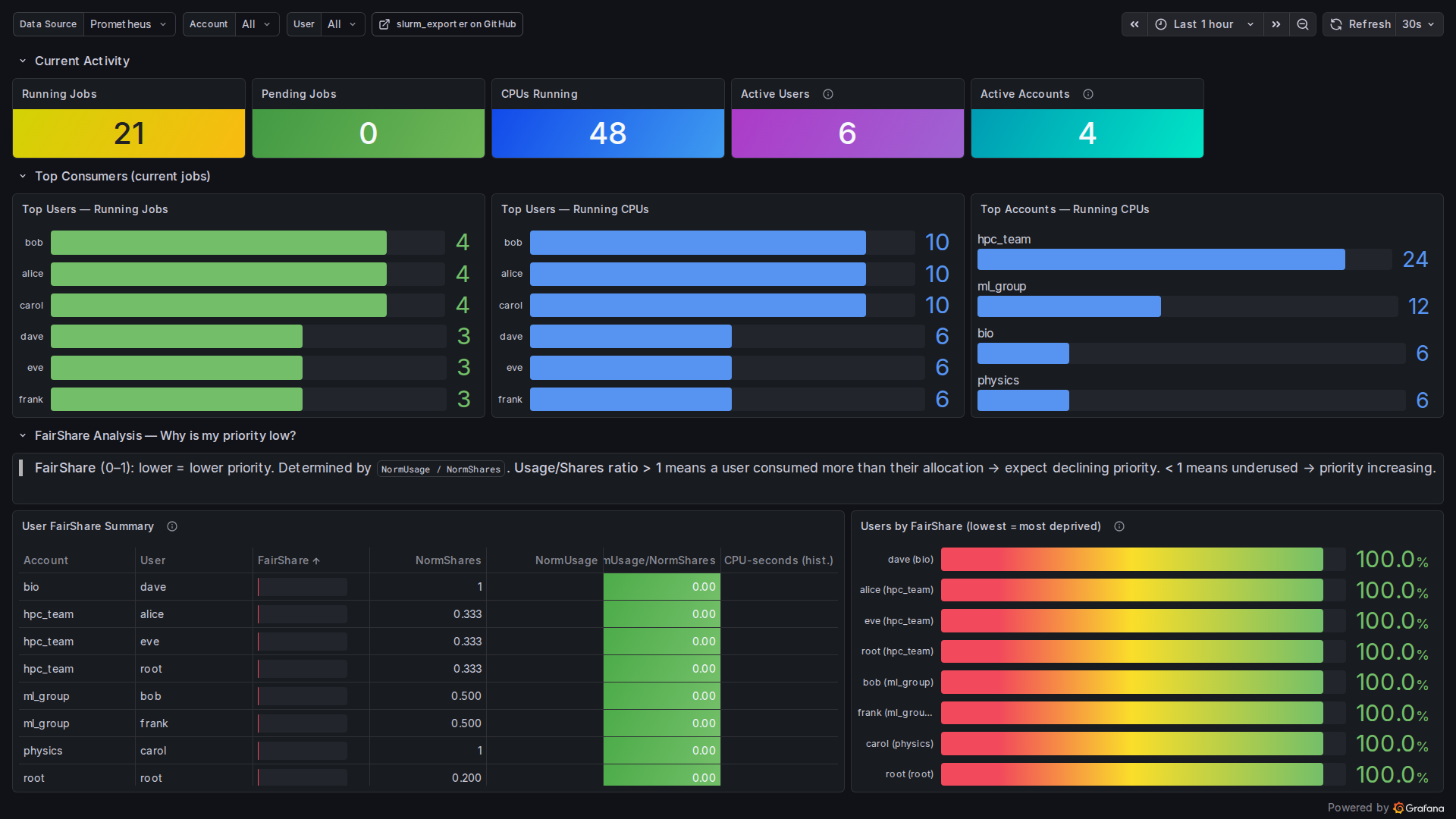Open slurm_exporter on GitHub link

point(447,24)
